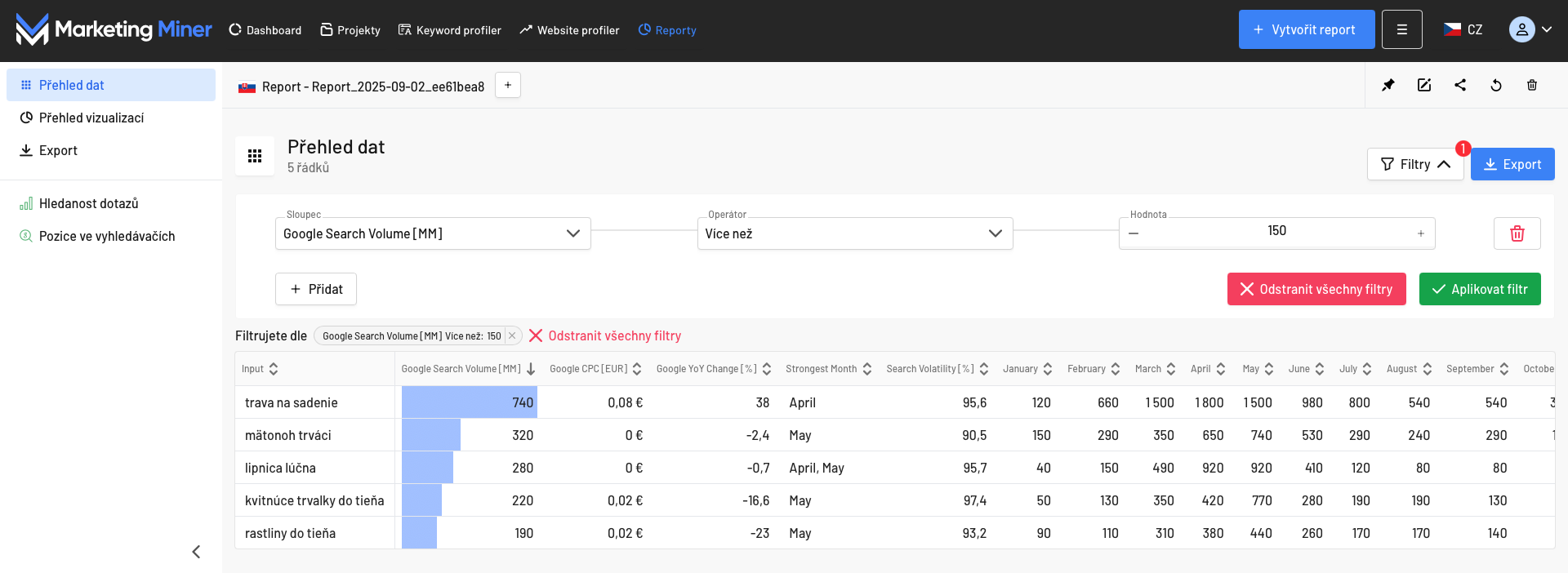Increase the Hodnota value with plus

(x=1420, y=233)
